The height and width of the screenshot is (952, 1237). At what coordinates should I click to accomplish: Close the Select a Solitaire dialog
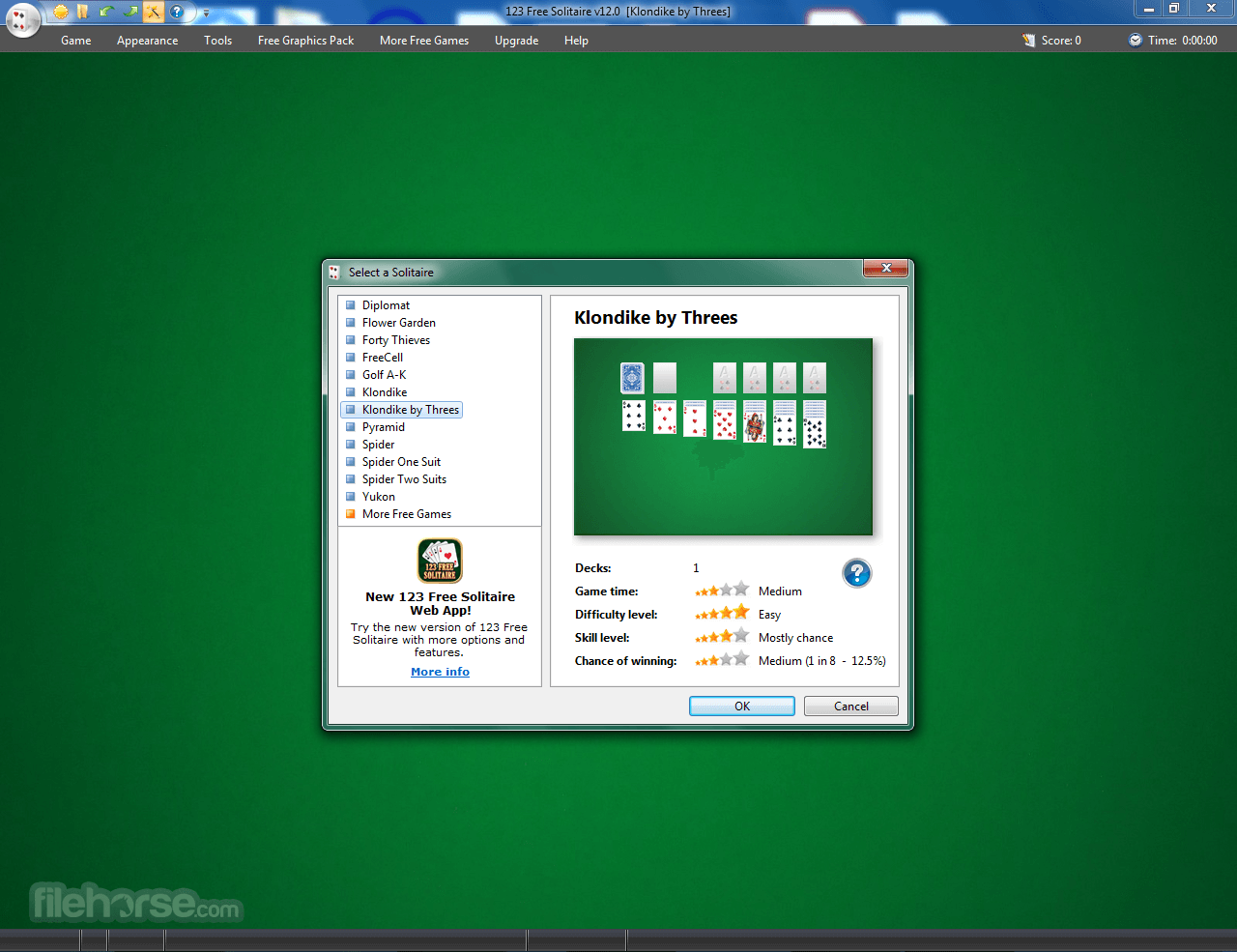(x=885, y=269)
